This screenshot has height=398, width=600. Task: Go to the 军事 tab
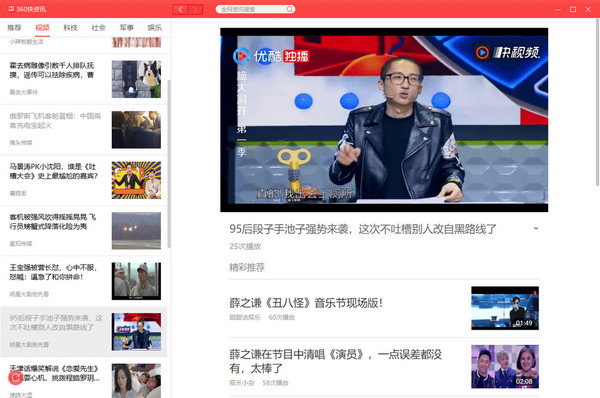click(127, 28)
